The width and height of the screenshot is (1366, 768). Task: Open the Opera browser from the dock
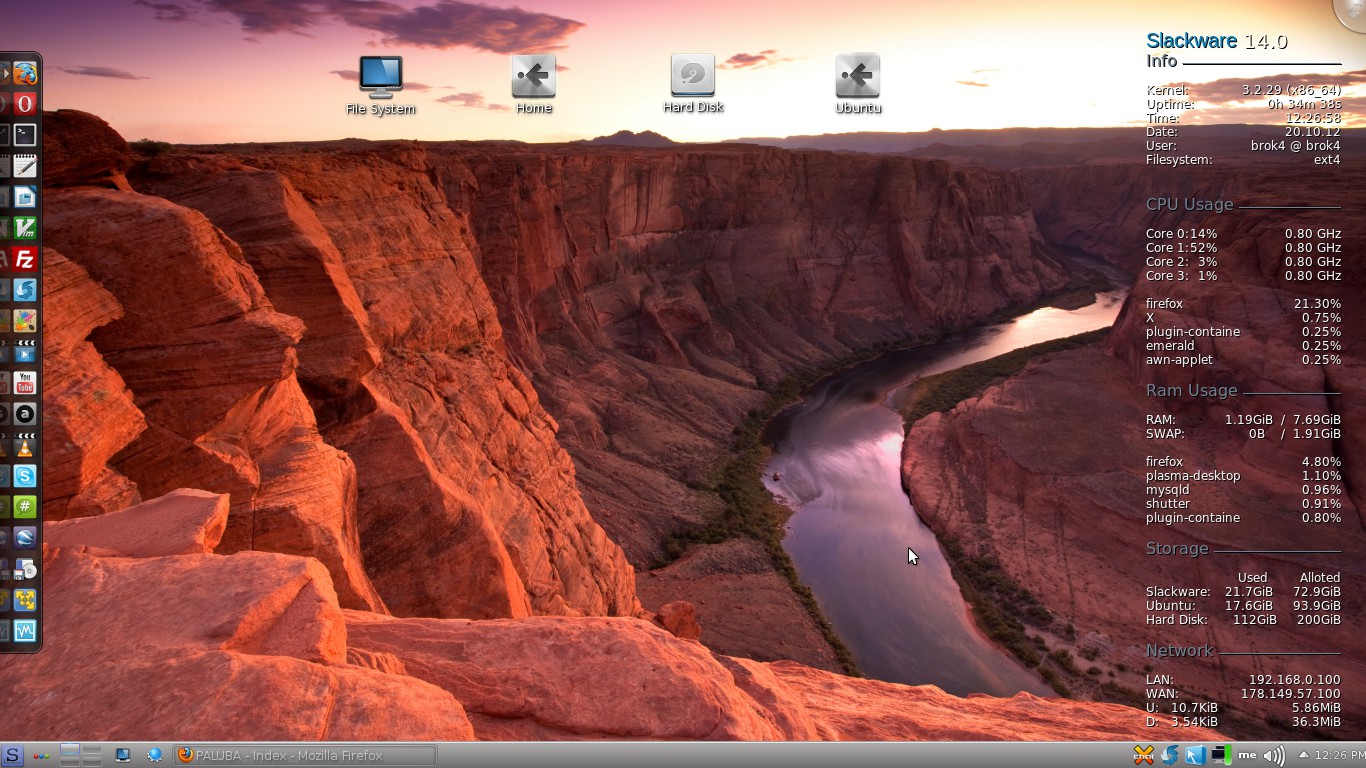coord(25,103)
